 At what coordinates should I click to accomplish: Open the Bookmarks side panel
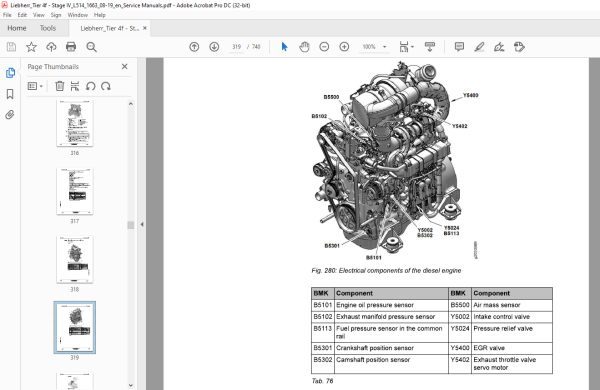pos(10,94)
